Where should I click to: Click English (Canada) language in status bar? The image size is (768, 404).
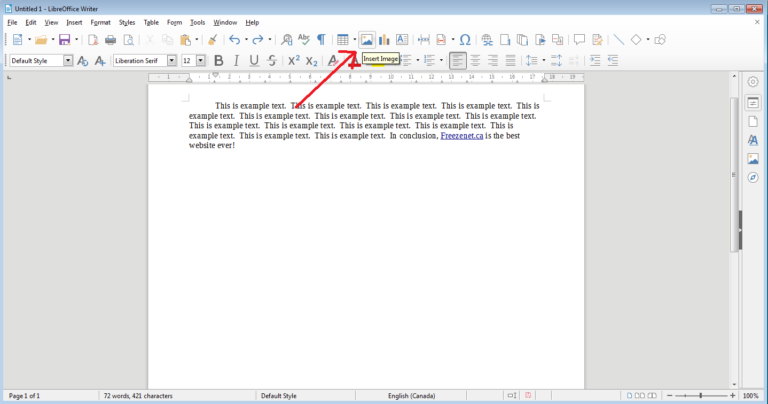[412, 396]
